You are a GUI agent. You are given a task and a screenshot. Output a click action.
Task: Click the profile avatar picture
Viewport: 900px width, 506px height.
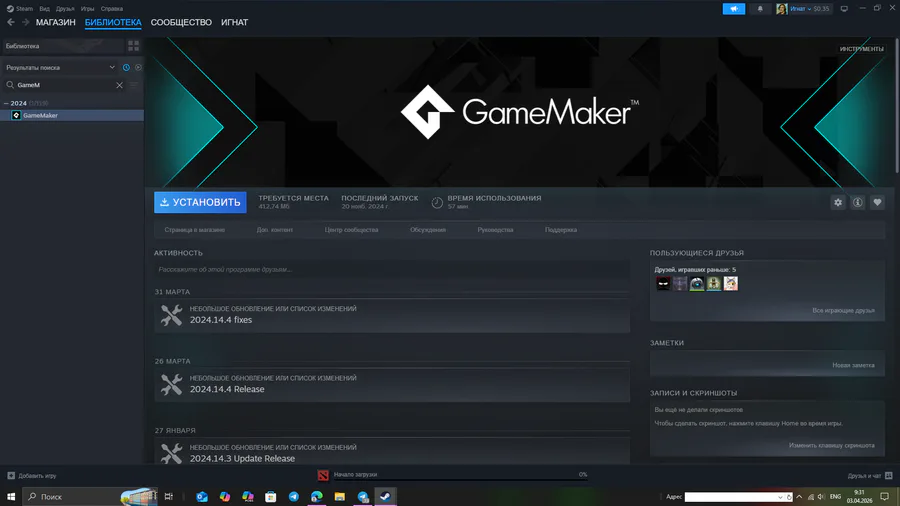pyautogui.click(x=781, y=9)
